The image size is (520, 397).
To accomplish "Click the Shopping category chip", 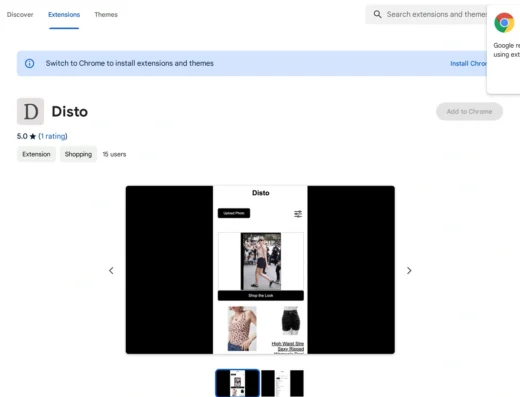I will pos(78,154).
